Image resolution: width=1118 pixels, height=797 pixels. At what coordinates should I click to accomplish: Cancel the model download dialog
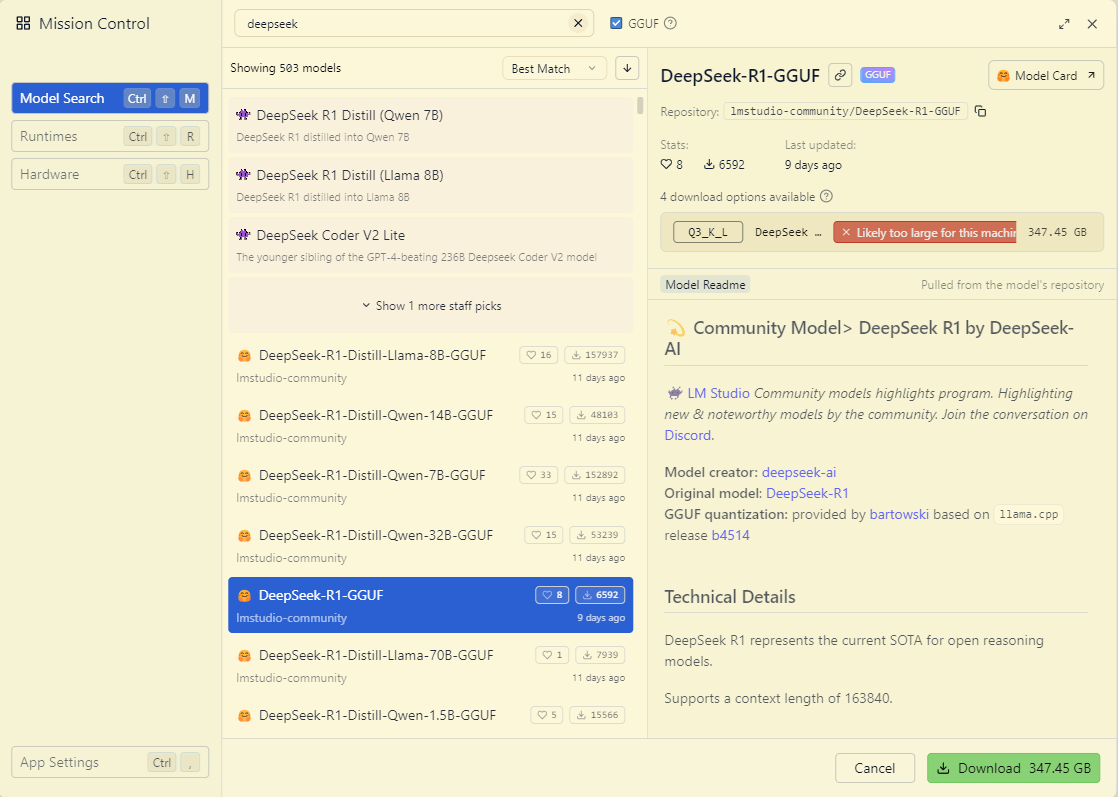[875, 768]
